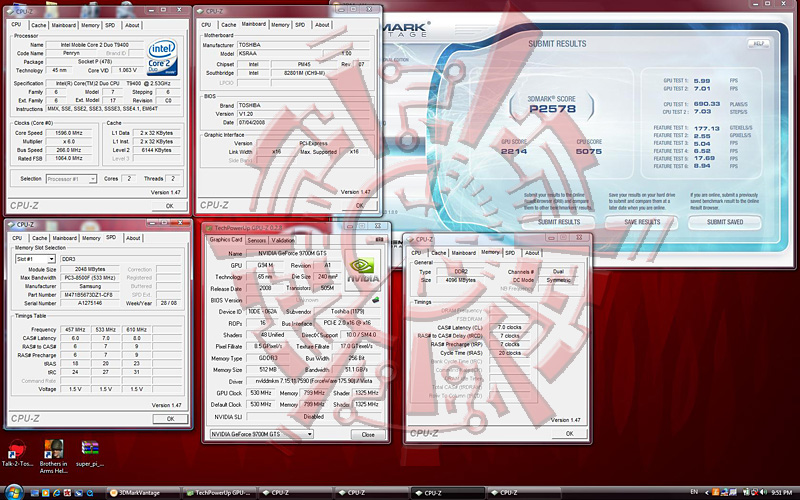Image resolution: width=800 pixels, height=500 pixels.
Task: Open the SPD tab in the CPU-Z Memory window
Action: click(x=510, y=253)
